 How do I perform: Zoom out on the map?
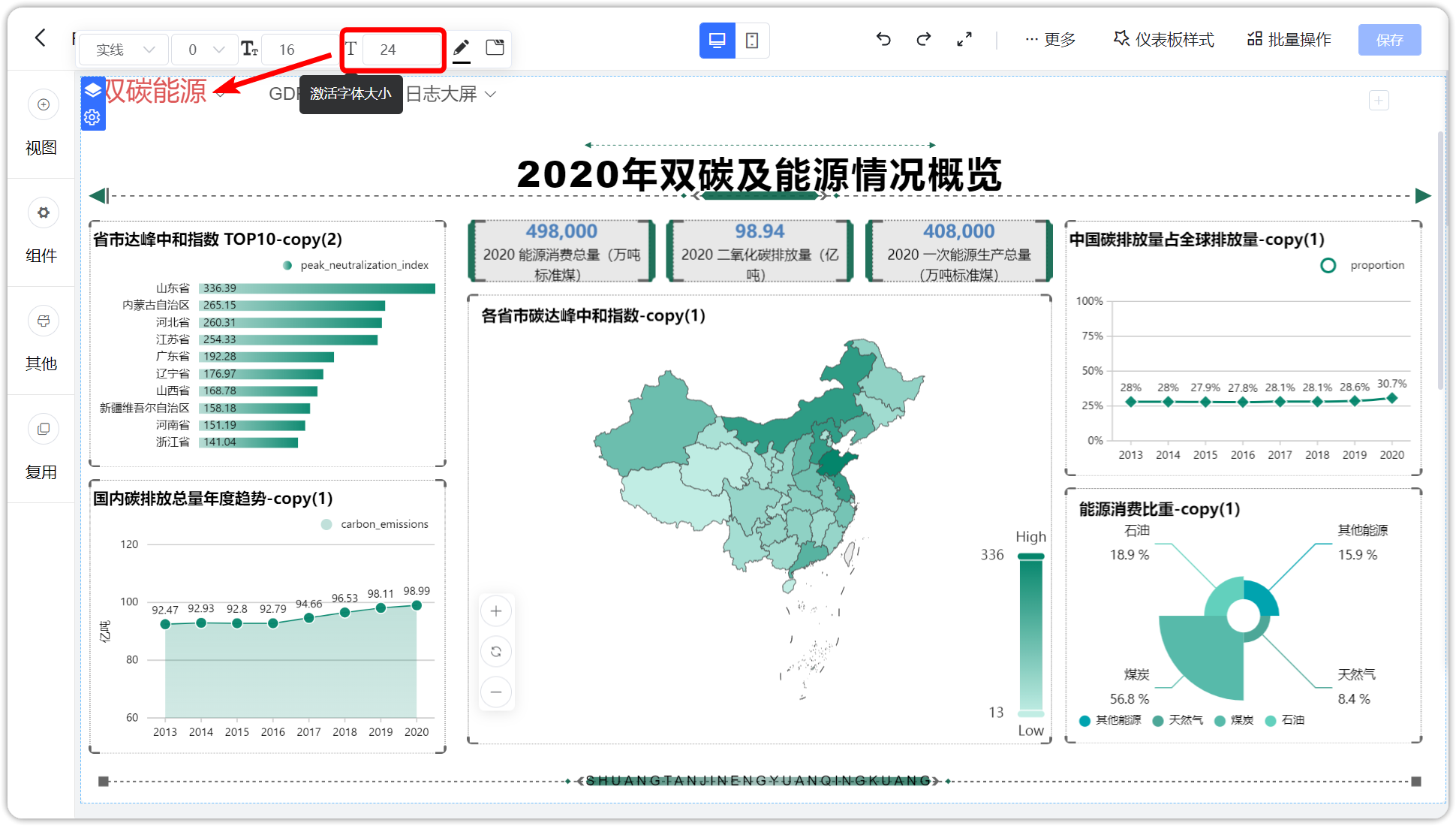click(x=496, y=692)
